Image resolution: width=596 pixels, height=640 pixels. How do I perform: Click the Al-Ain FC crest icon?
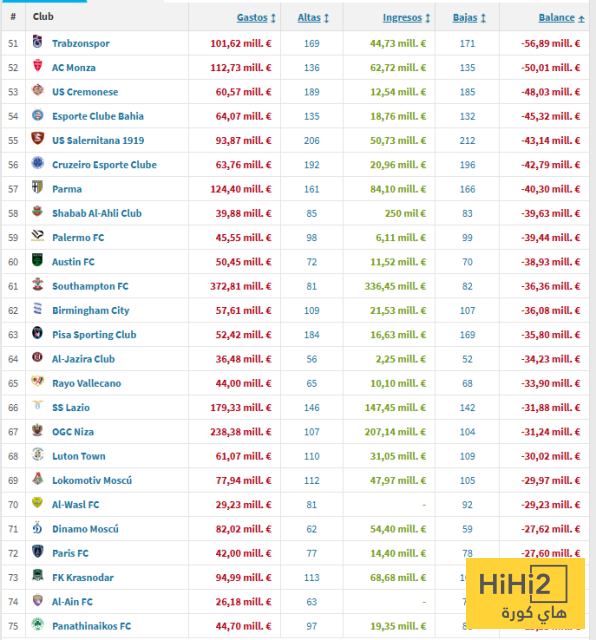click(38, 600)
